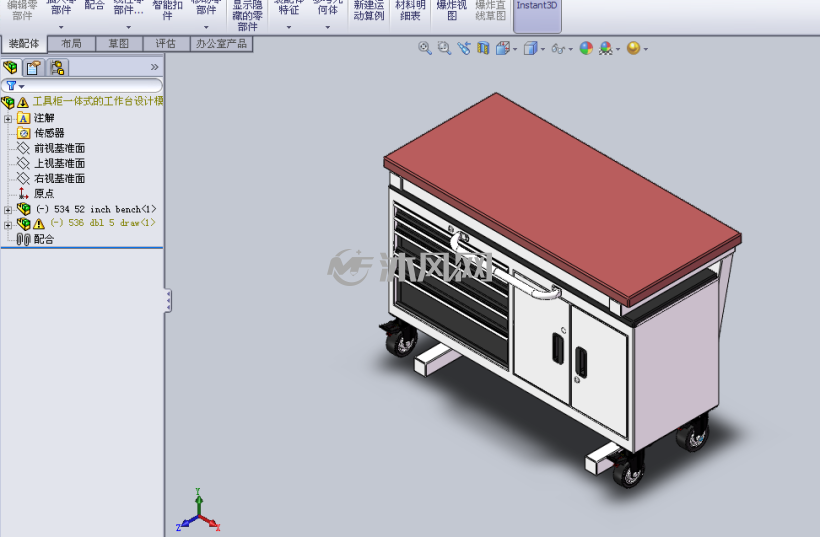Open Hide/Show Items dropdown arrow
The height and width of the screenshot is (537, 820).
[x=571, y=50]
